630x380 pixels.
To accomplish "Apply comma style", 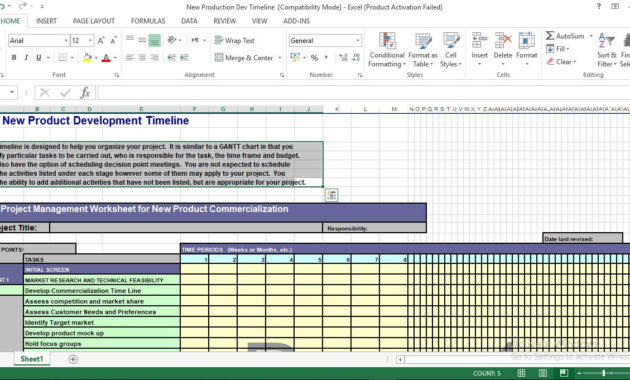I will pos(326,58).
